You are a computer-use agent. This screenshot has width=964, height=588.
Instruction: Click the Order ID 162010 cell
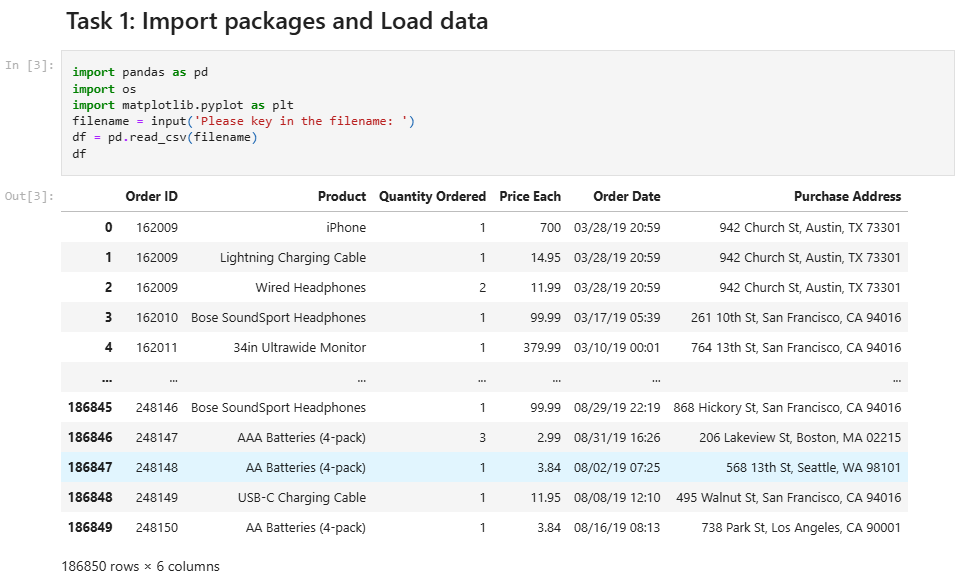(x=157, y=318)
